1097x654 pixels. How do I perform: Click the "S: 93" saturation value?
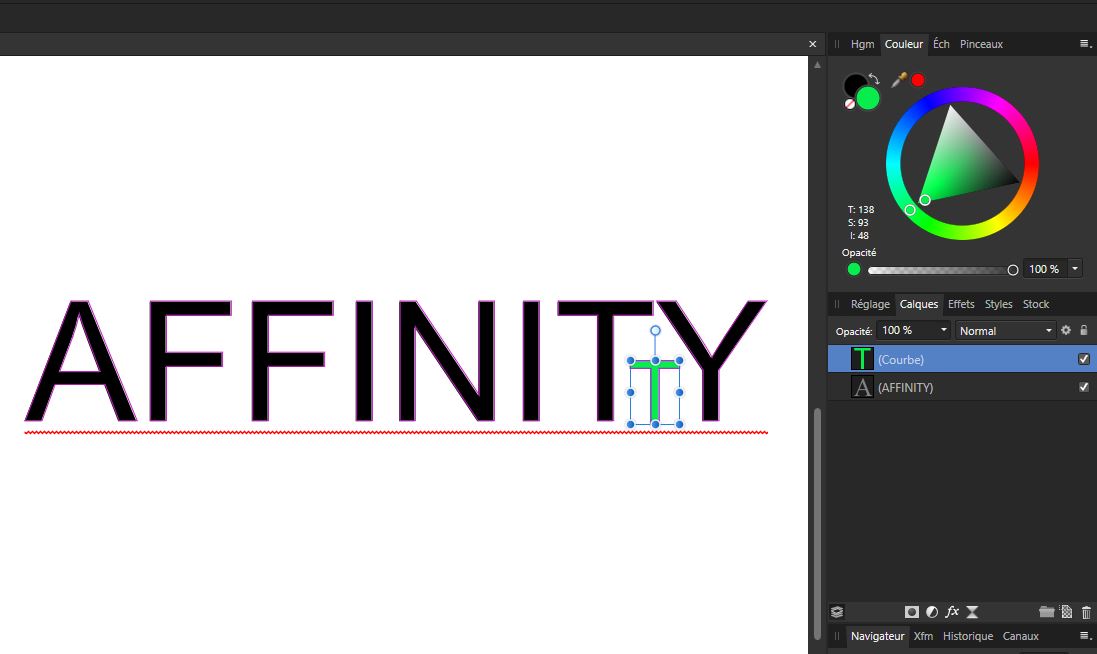pyautogui.click(x=858, y=222)
